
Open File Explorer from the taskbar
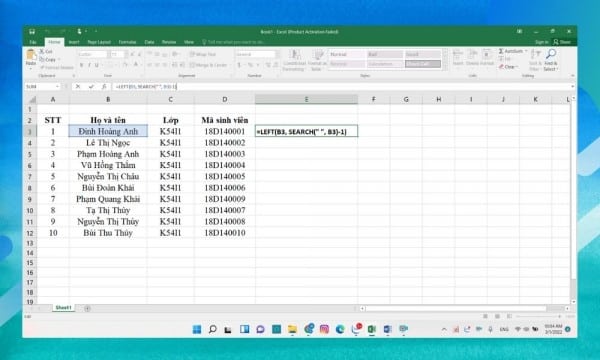point(292,329)
